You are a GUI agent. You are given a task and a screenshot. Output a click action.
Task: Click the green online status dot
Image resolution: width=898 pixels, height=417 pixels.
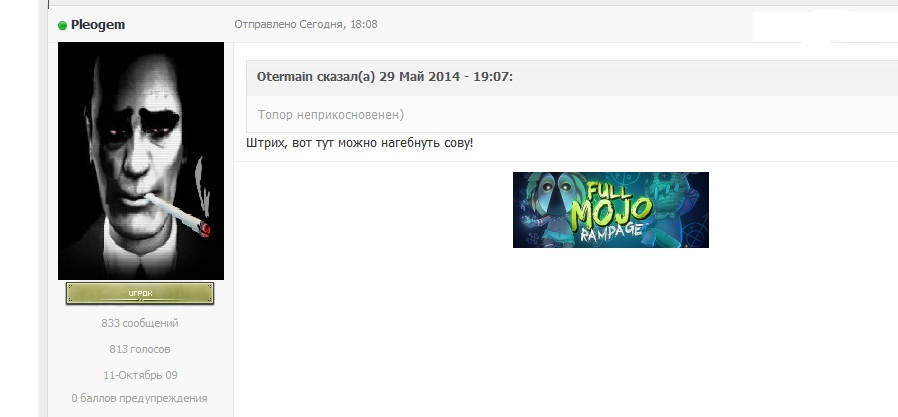point(62,25)
